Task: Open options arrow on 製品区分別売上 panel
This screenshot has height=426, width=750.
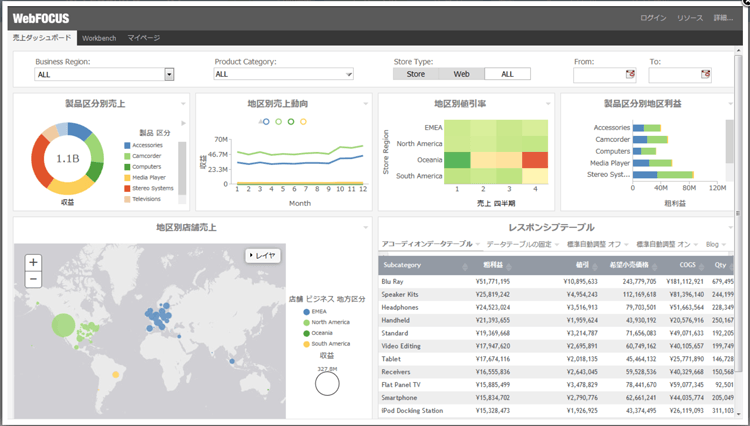Action: pos(184,104)
